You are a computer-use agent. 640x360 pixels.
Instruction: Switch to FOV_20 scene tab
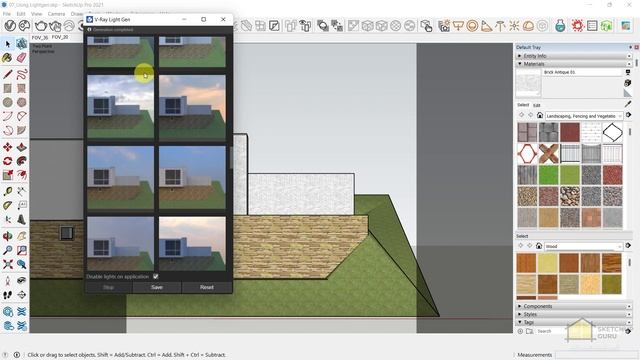point(60,37)
